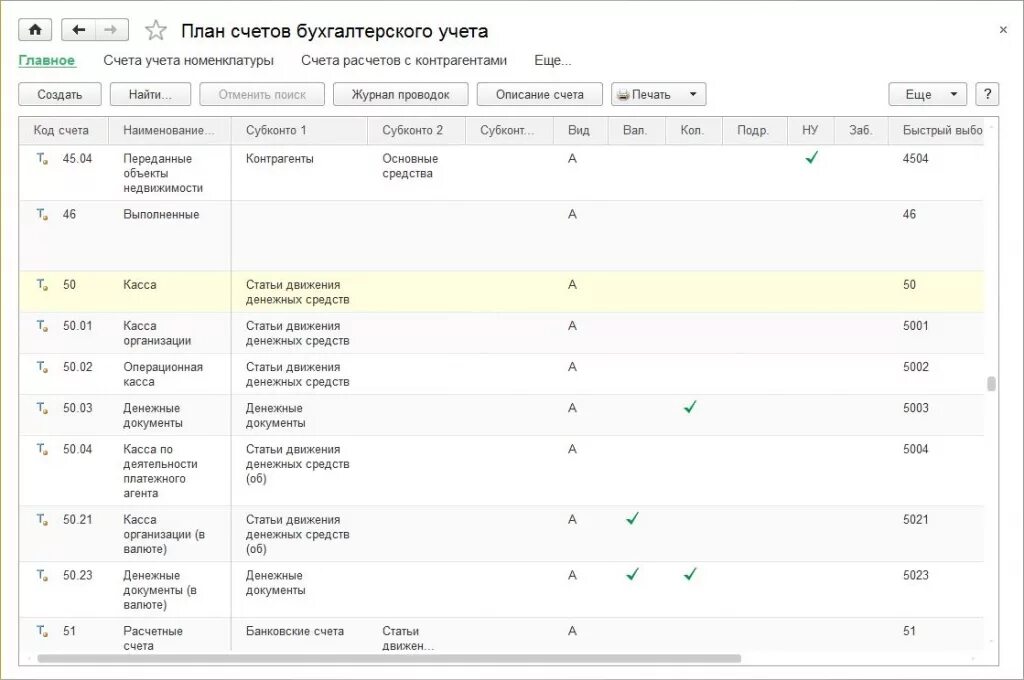1024x680 pixels.
Task: Click the Кол. checkmark for account 50.03
Action: [x=689, y=408]
